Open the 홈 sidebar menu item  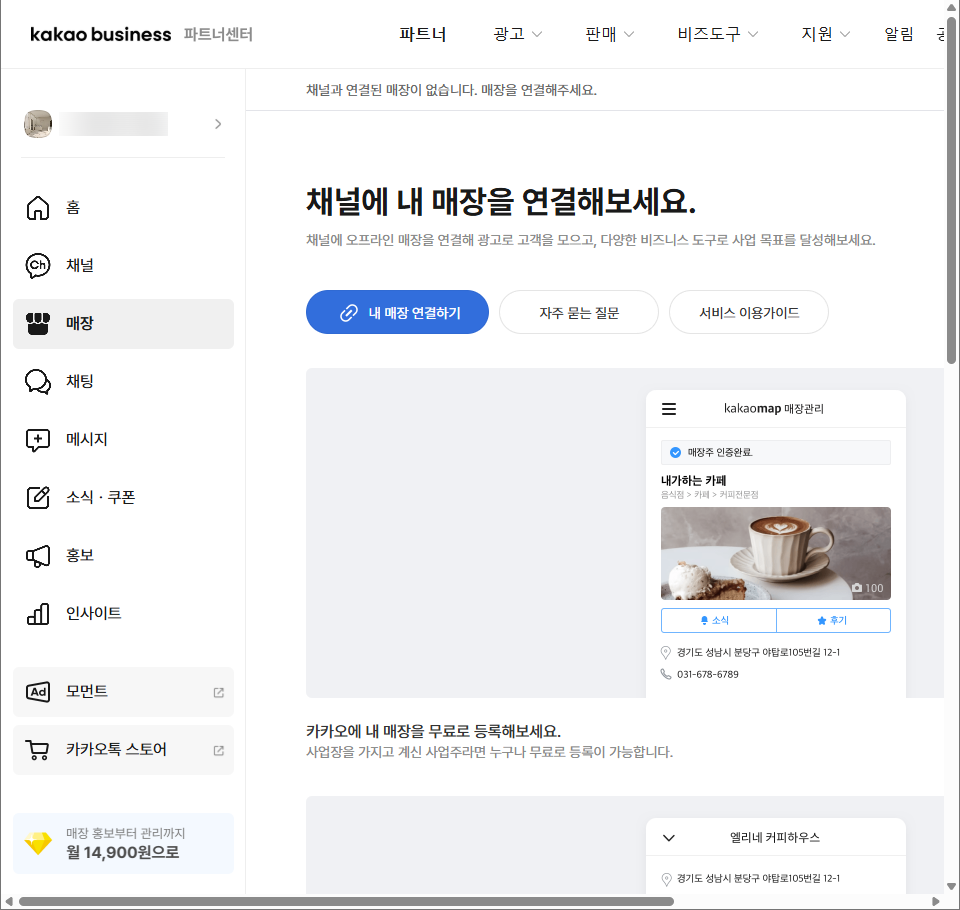[x=123, y=208]
